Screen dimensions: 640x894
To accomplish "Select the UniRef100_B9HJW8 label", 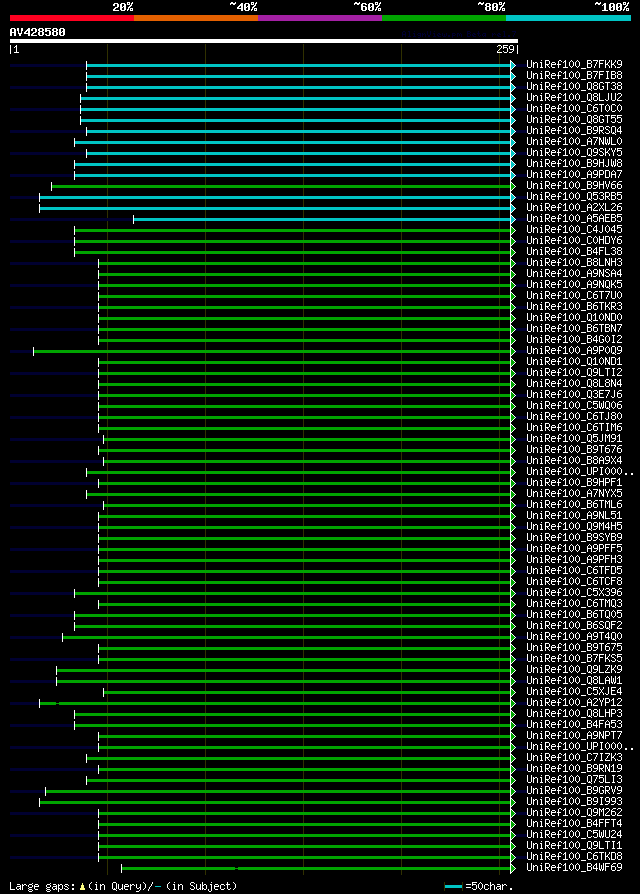I will pos(574,164).
